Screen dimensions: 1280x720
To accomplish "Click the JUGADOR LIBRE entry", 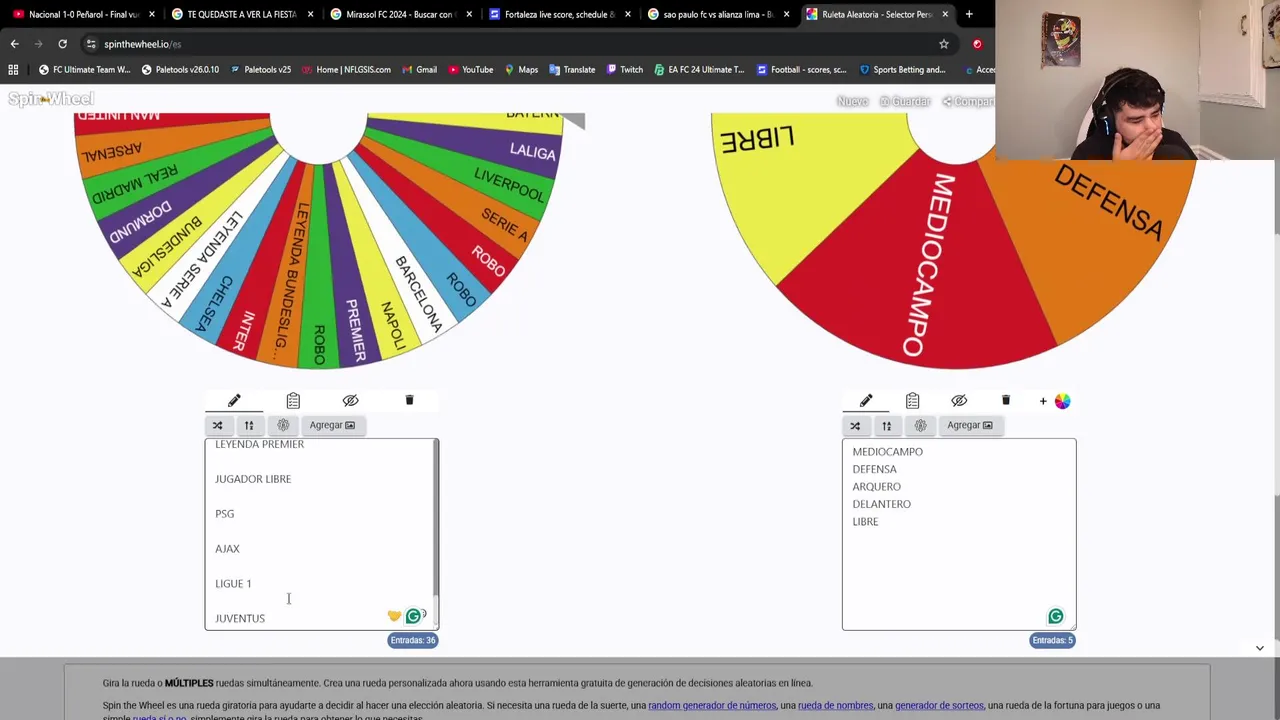I will (x=253, y=478).
